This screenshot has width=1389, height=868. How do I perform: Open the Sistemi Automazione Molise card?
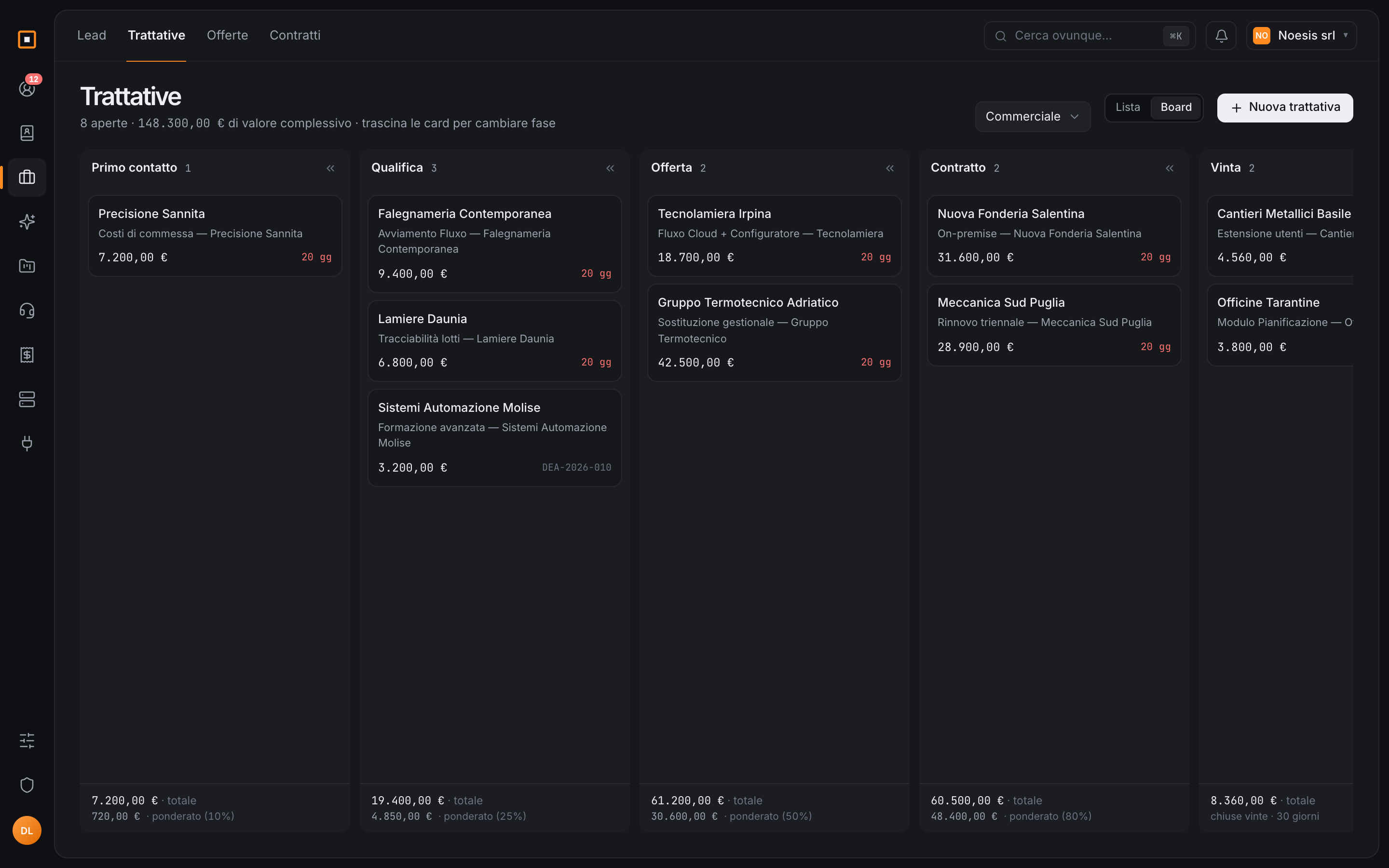tap(495, 438)
